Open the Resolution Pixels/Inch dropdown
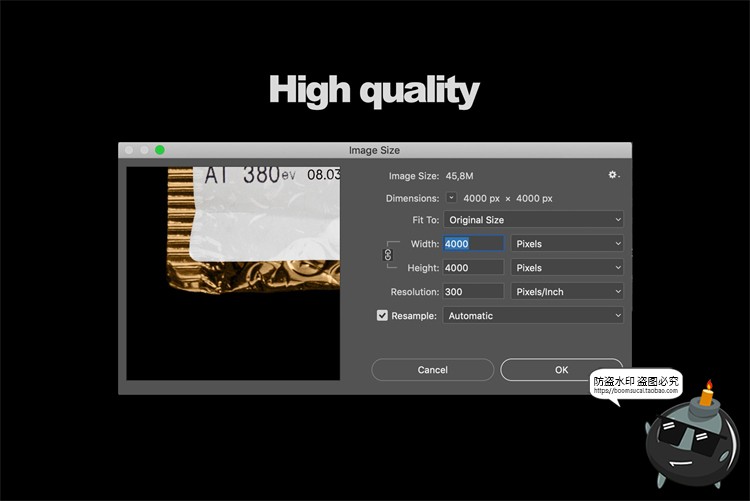The width and height of the screenshot is (750, 501). (x=567, y=292)
